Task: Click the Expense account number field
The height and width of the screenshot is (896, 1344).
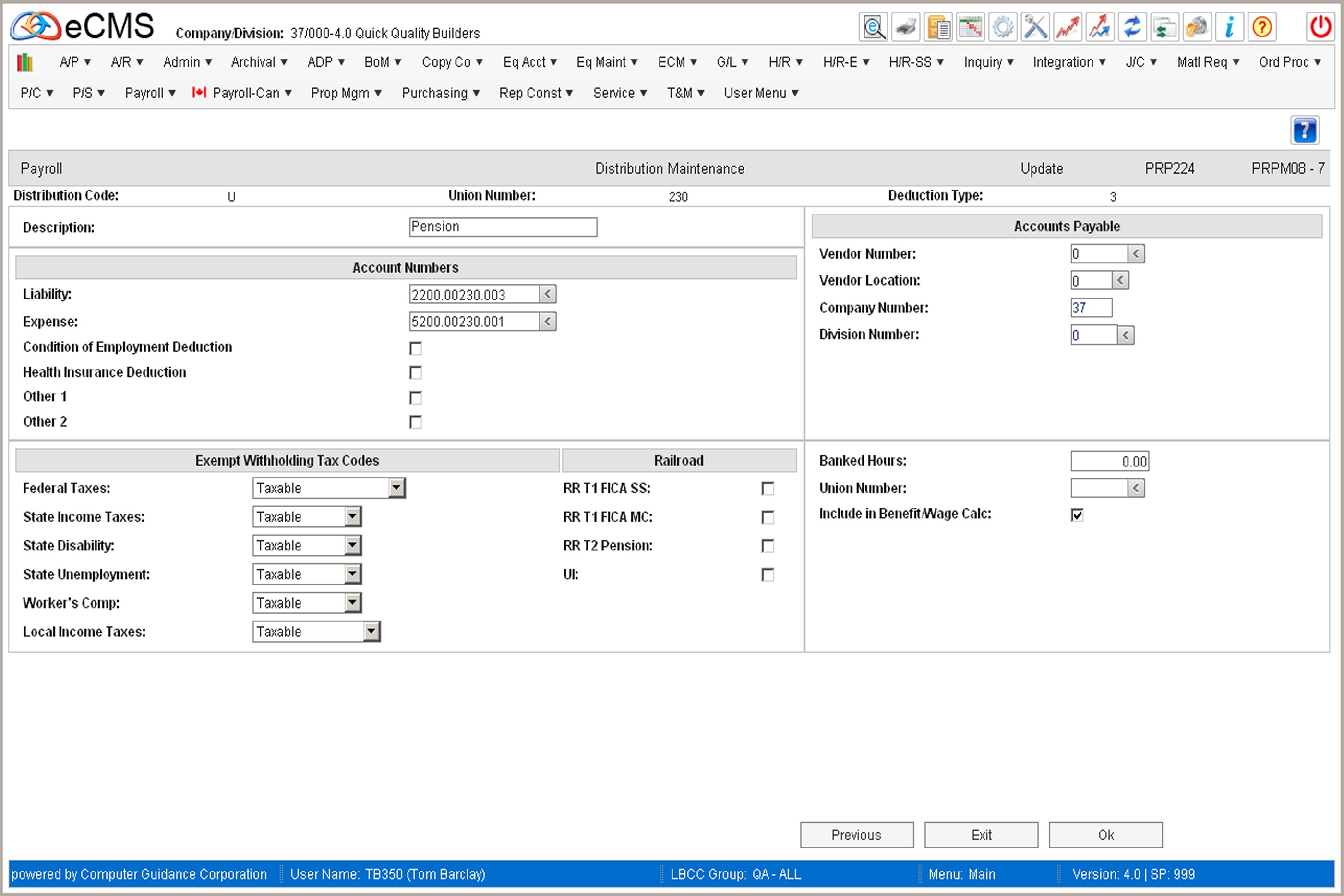Action: [x=474, y=322]
